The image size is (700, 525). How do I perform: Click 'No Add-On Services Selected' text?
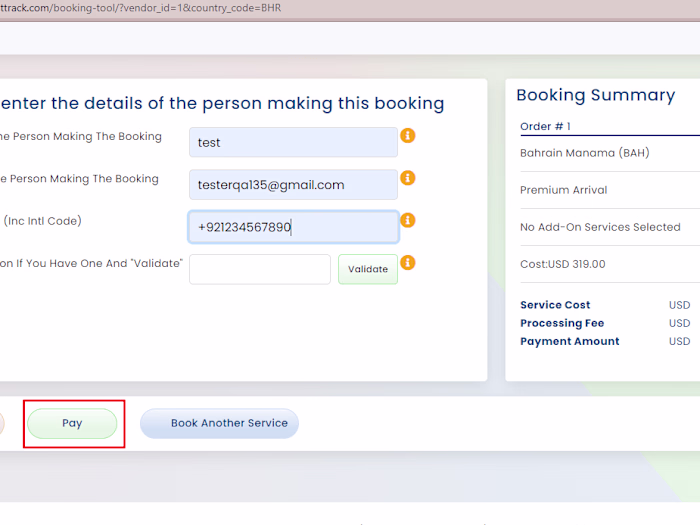[x=600, y=227]
